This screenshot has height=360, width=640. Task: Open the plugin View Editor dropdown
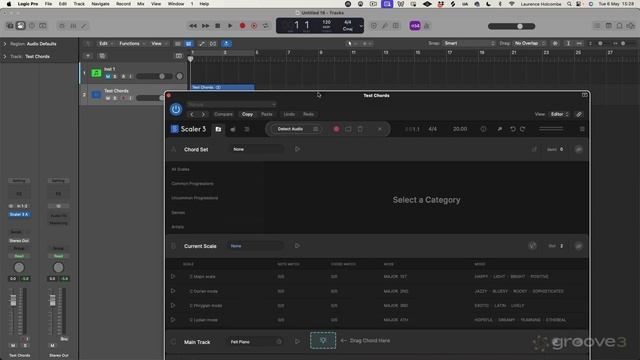559,114
